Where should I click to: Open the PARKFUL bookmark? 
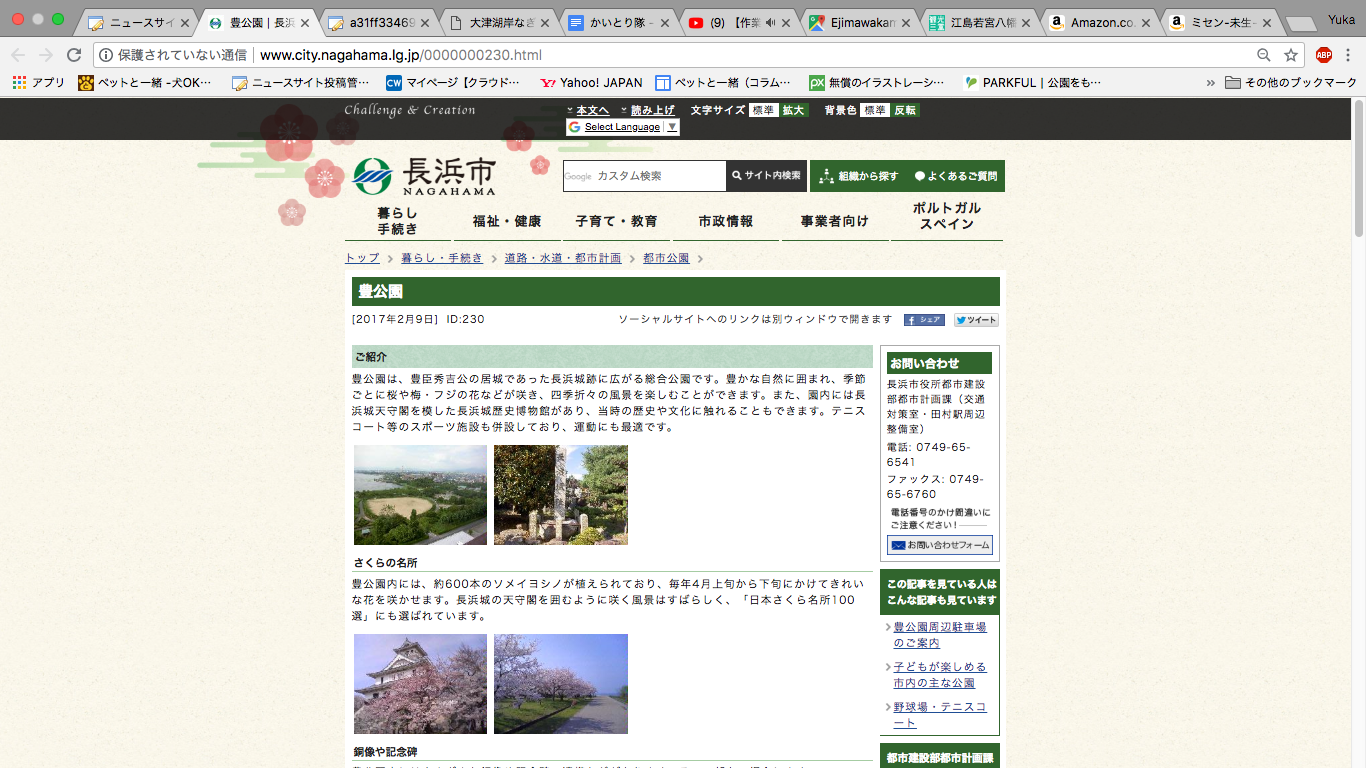click(x=1032, y=82)
